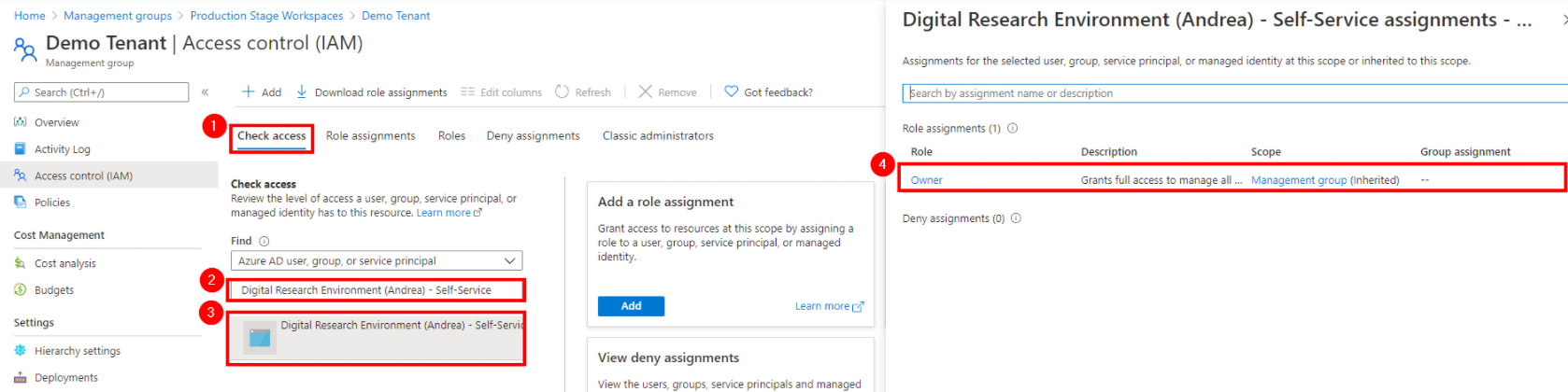The width and height of the screenshot is (1568, 392).
Task: Switch to the Role assignments tab
Action: pos(370,136)
